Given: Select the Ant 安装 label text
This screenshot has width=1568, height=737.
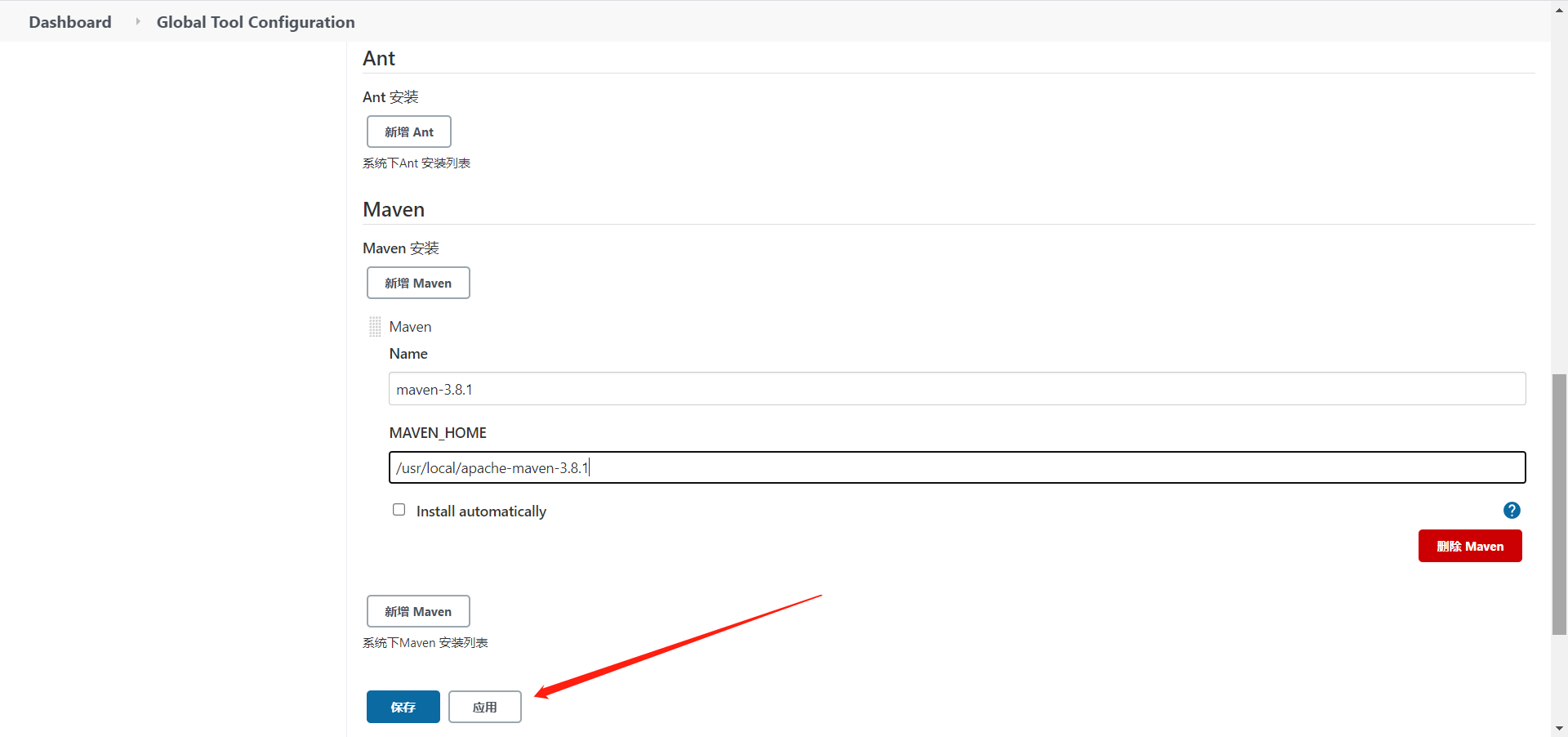Looking at the screenshot, I should (390, 97).
